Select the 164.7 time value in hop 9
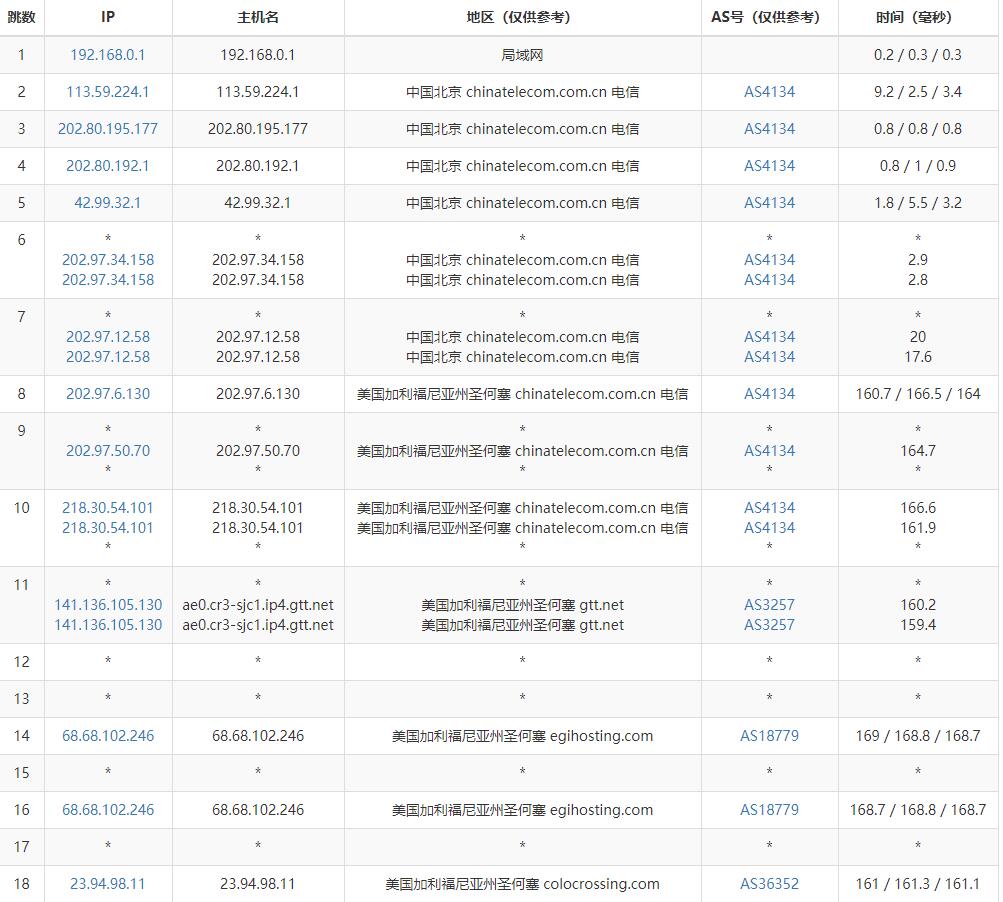Image resolution: width=1003 pixels, height=902 pixels. pyautogui.click(x=918, y=451)
